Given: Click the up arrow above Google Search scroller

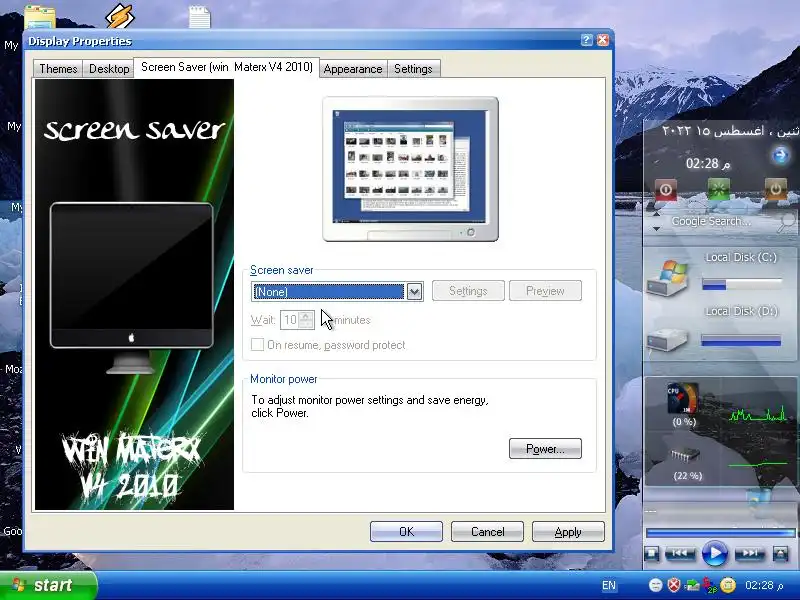Looking at the screenshot, I should click(x=656, y=215).
